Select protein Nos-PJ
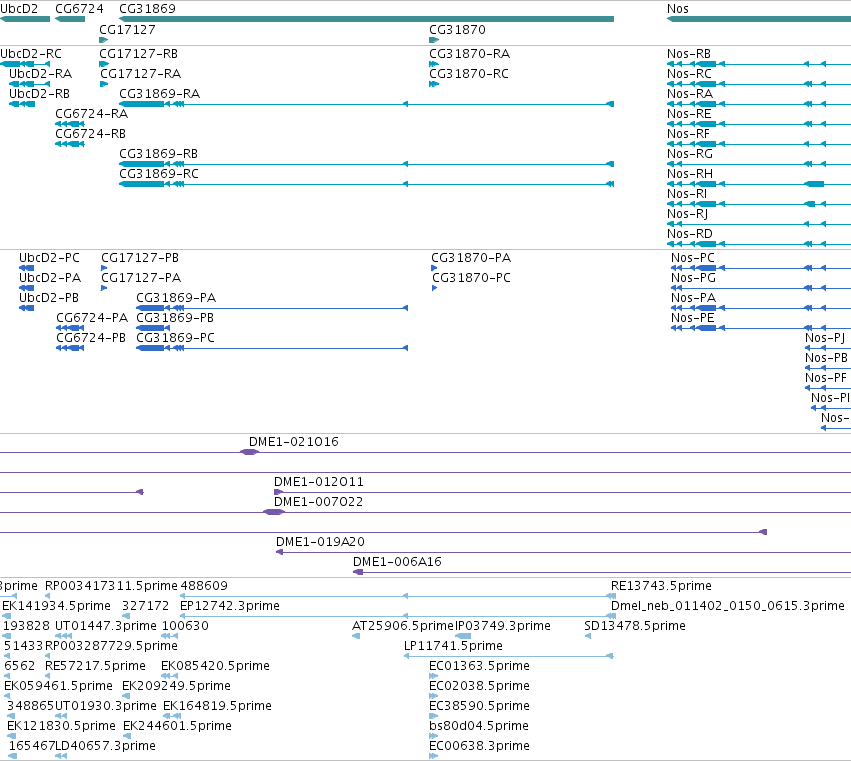The height and width of the screenshot is (761, 851). tap(825, 338)
